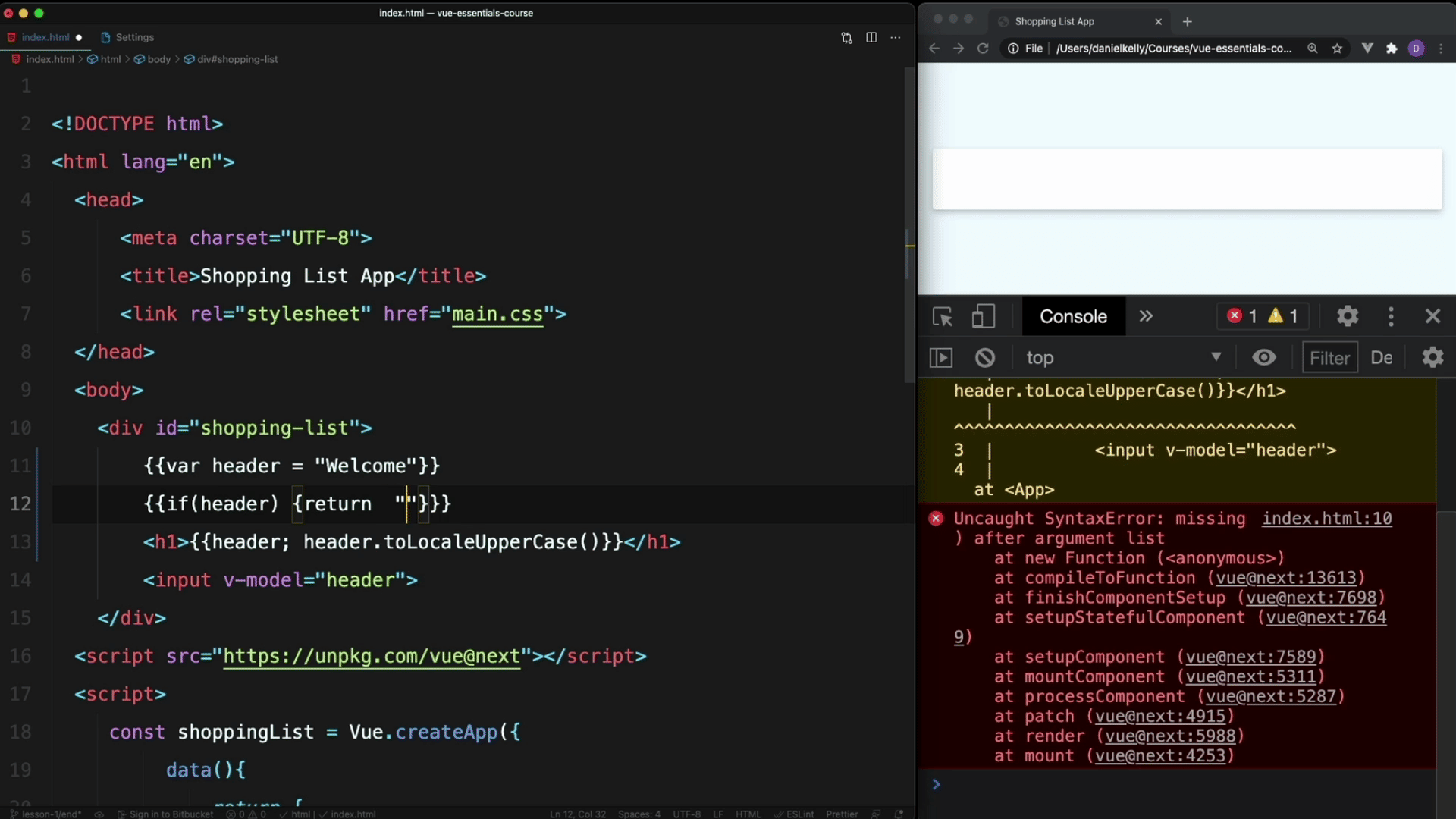Click the ESLint status item
Screen dimensions: 1456x819
tap(794, 814)
